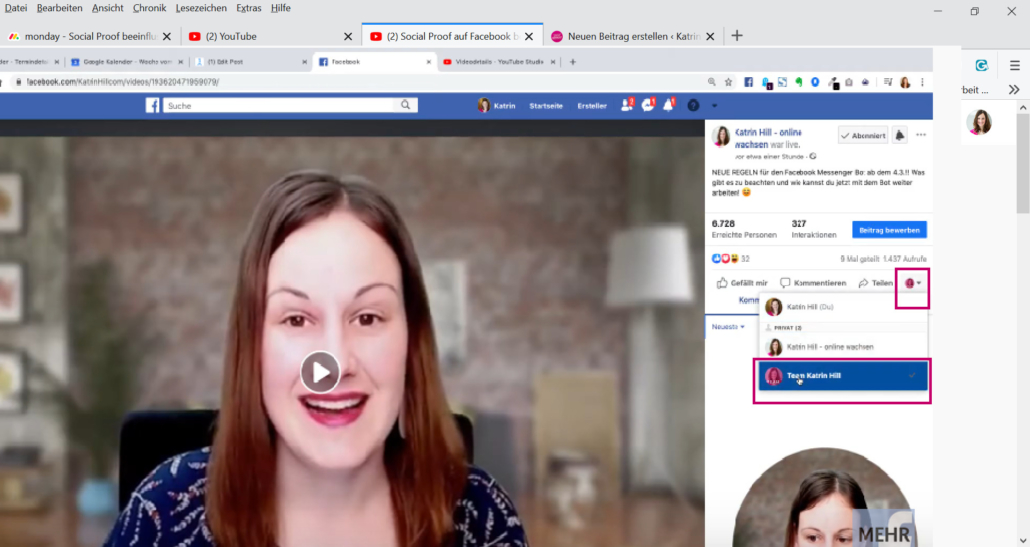Viewport: 1030px width, 547px height.
Task: Toggle the Abonniert subscription button
Action: [863, 135]
